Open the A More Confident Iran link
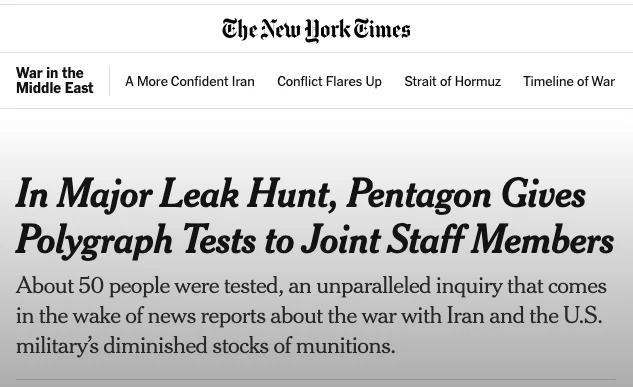The height and width of the screenshot is (387, 633). click(x=190, y=81)
